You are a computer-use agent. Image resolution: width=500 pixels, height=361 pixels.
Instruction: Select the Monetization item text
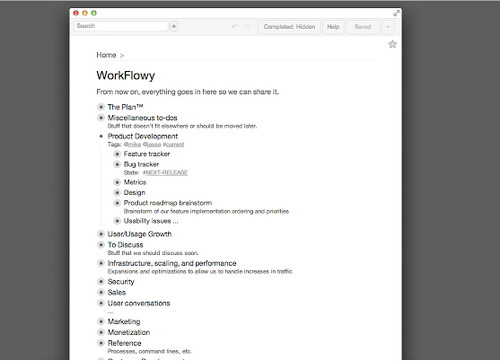point(129,332)
